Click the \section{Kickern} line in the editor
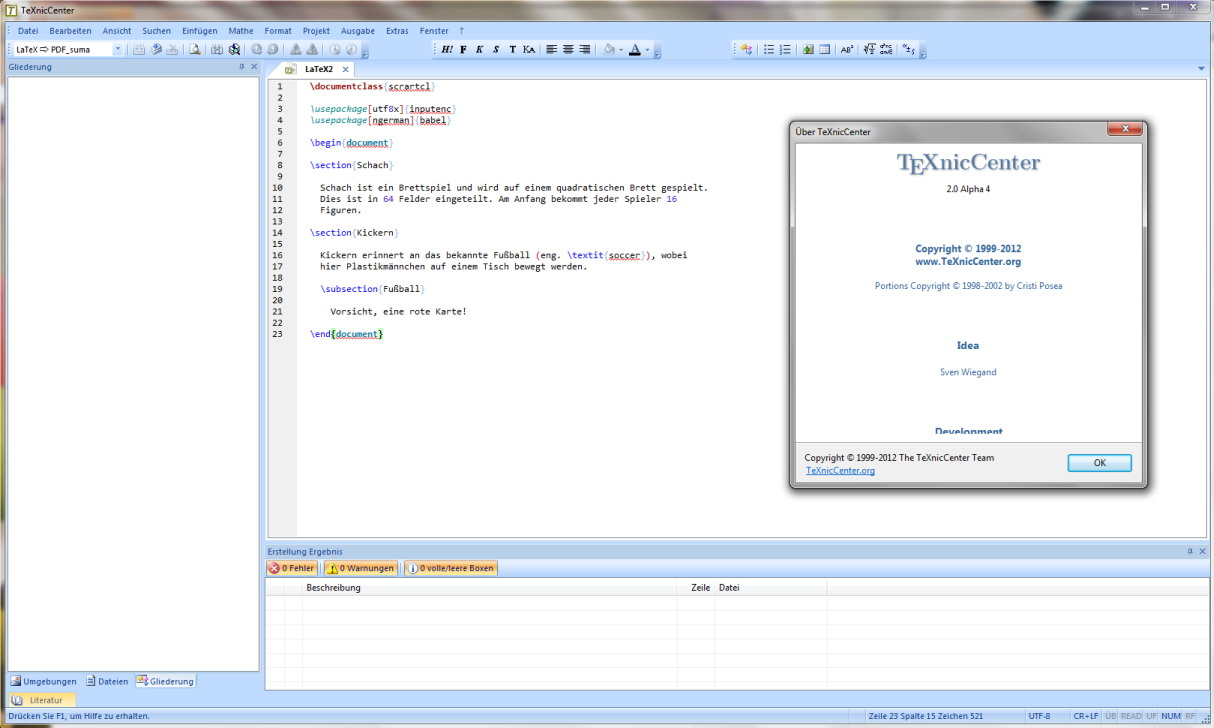The width and height of the screenshot is (1214, 728). coord(355,233)
